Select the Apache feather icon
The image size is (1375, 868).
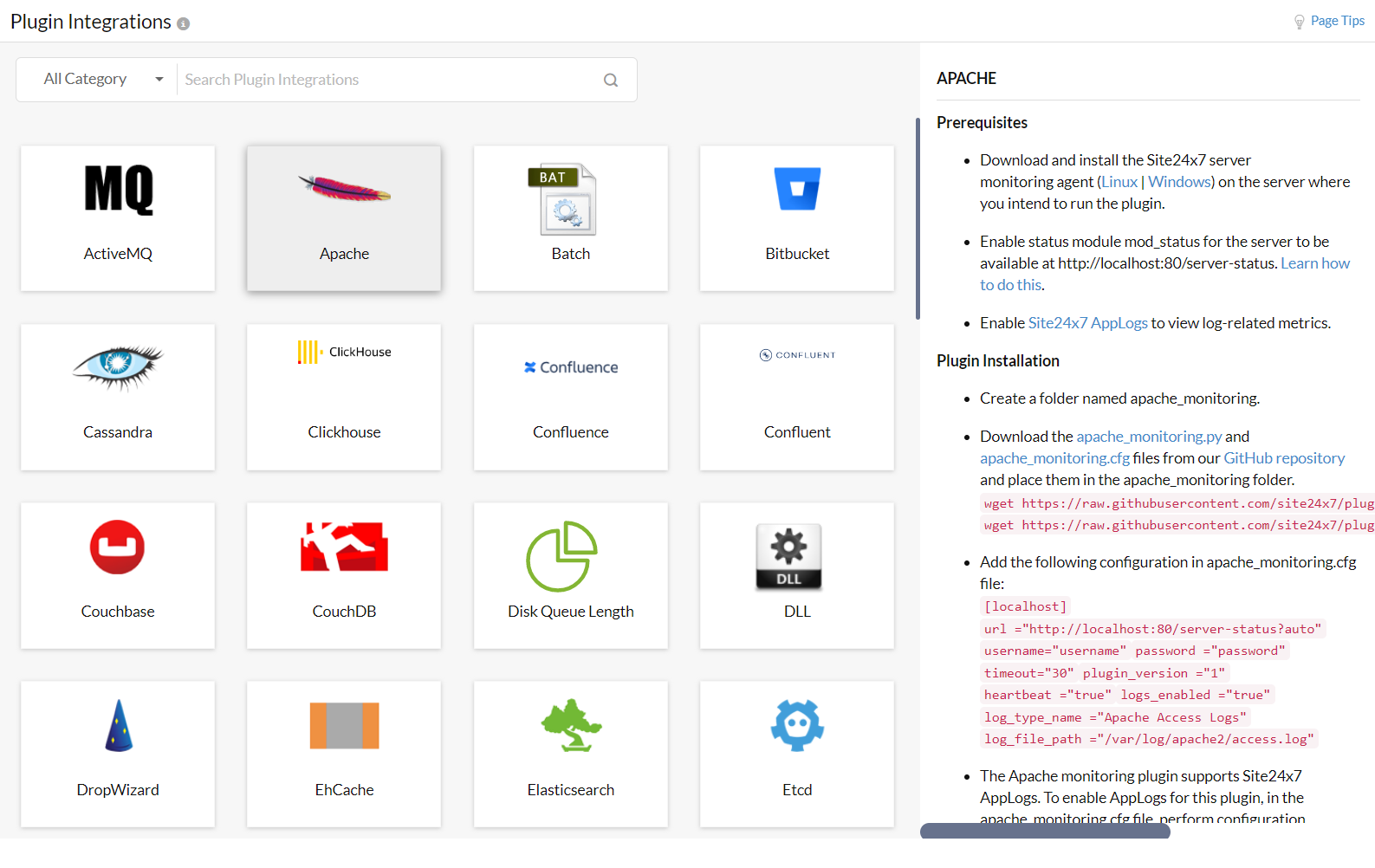(x=344, y=188)
